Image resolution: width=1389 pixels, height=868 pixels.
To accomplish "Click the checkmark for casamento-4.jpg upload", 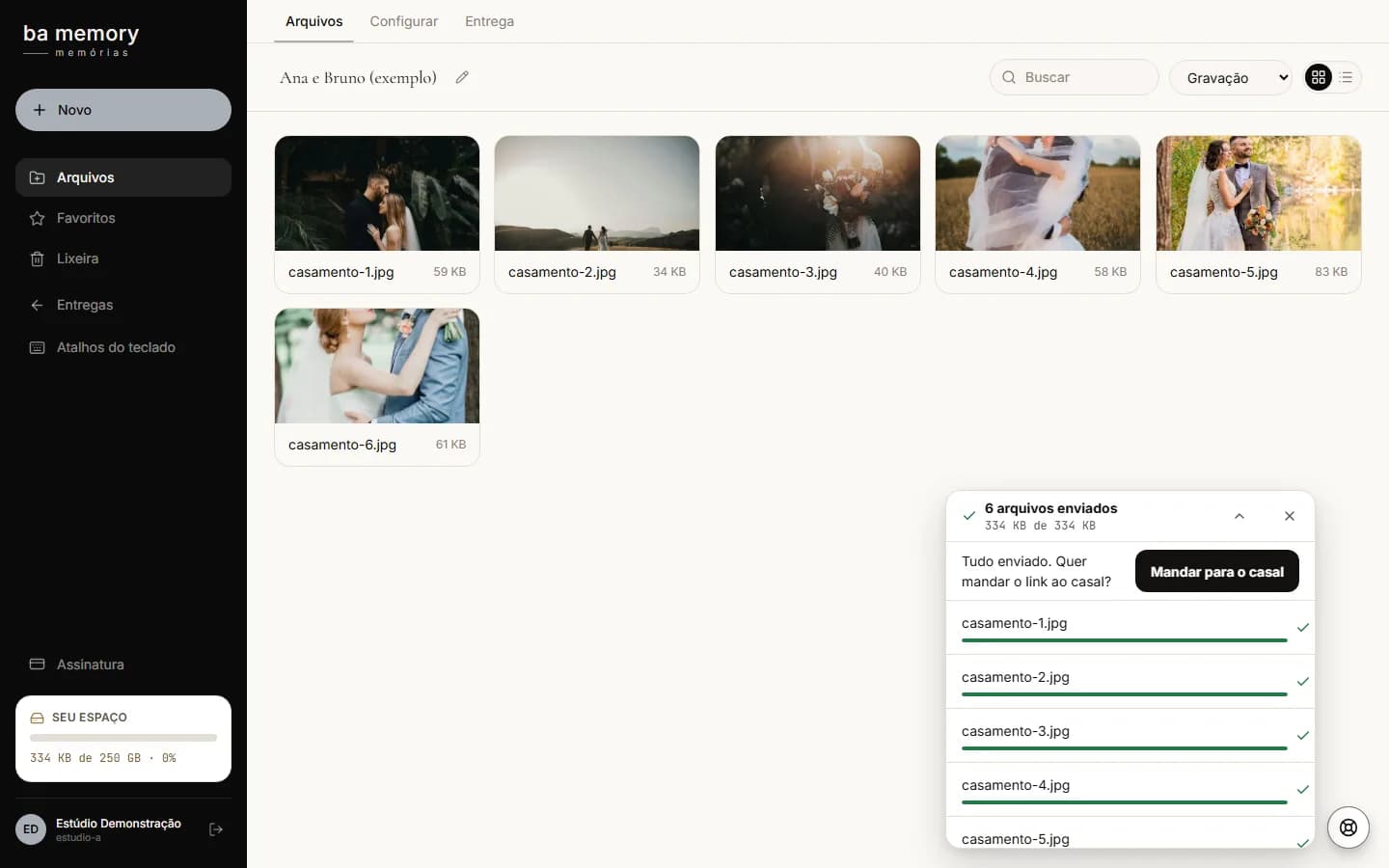I will tap(1303, 790).
